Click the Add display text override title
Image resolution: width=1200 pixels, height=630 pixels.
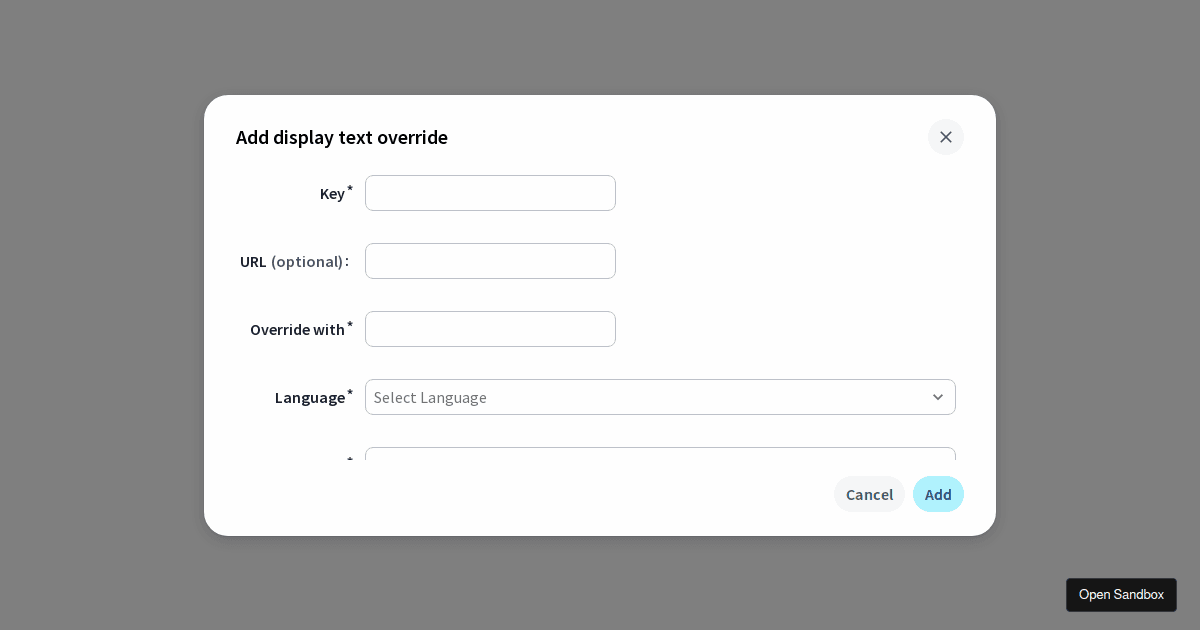click(x=342, y=137)
